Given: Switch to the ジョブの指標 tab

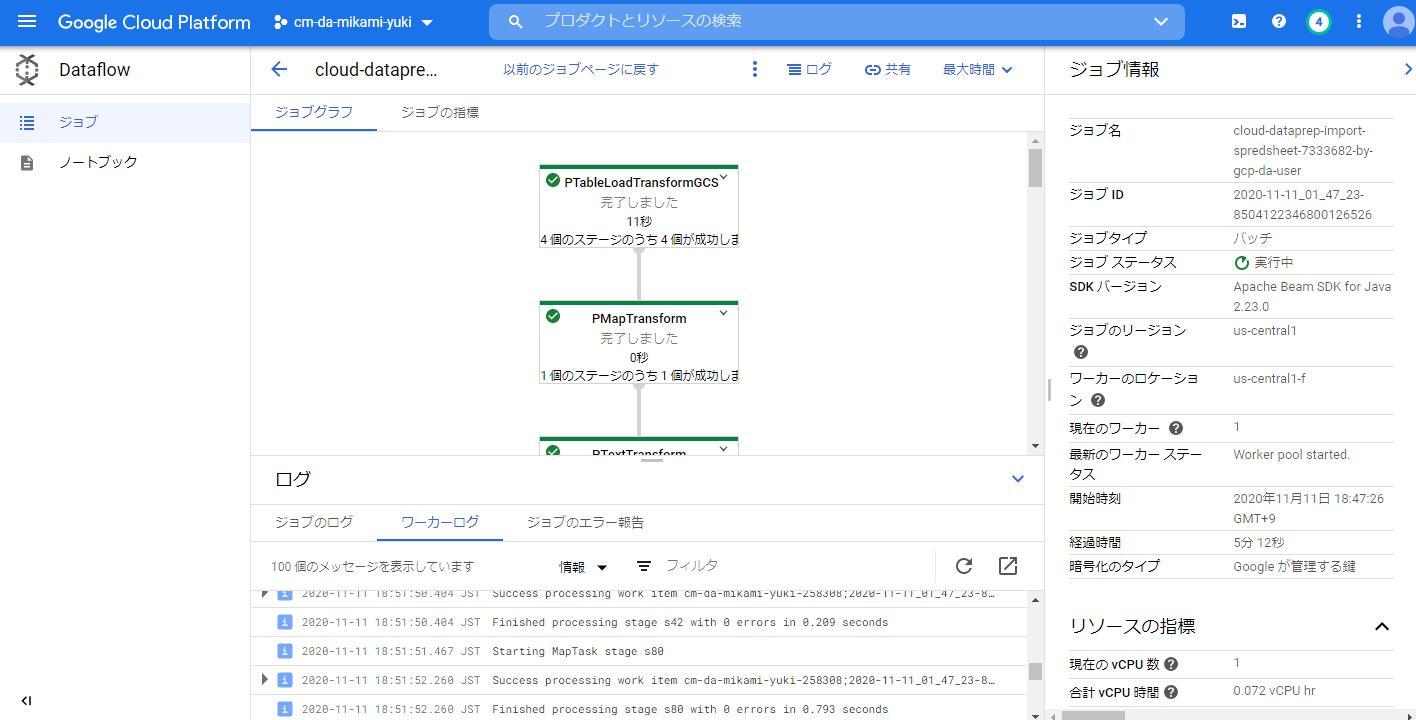Looking at the screenshot, I should click(x=438, y=112).
